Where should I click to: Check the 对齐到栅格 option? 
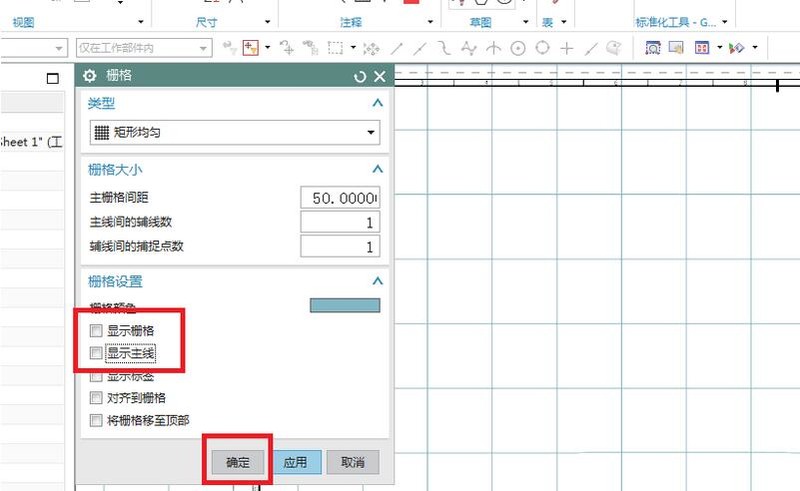point(97,398)
